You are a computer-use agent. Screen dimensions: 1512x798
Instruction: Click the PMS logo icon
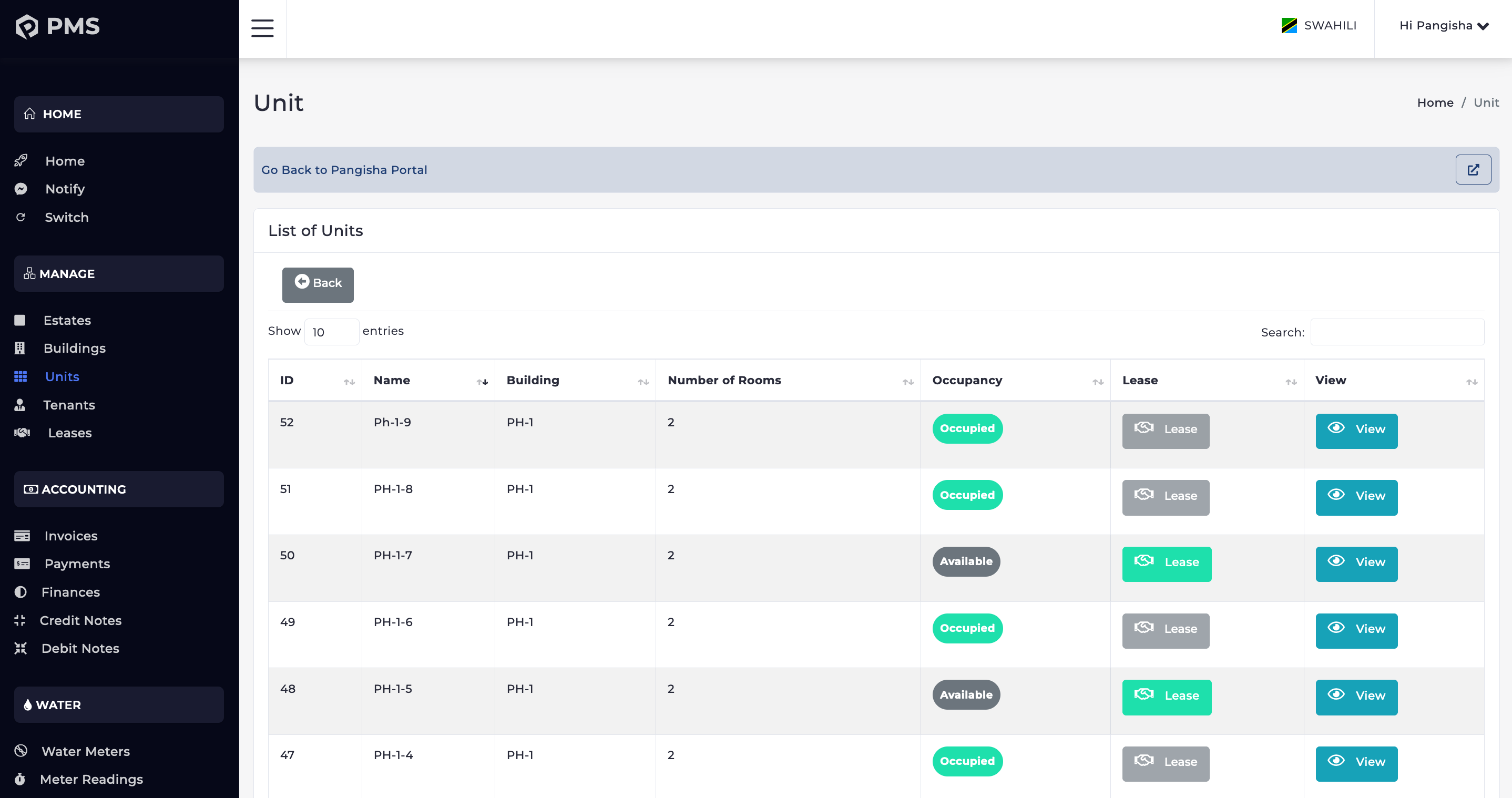[x=27, y=26]
